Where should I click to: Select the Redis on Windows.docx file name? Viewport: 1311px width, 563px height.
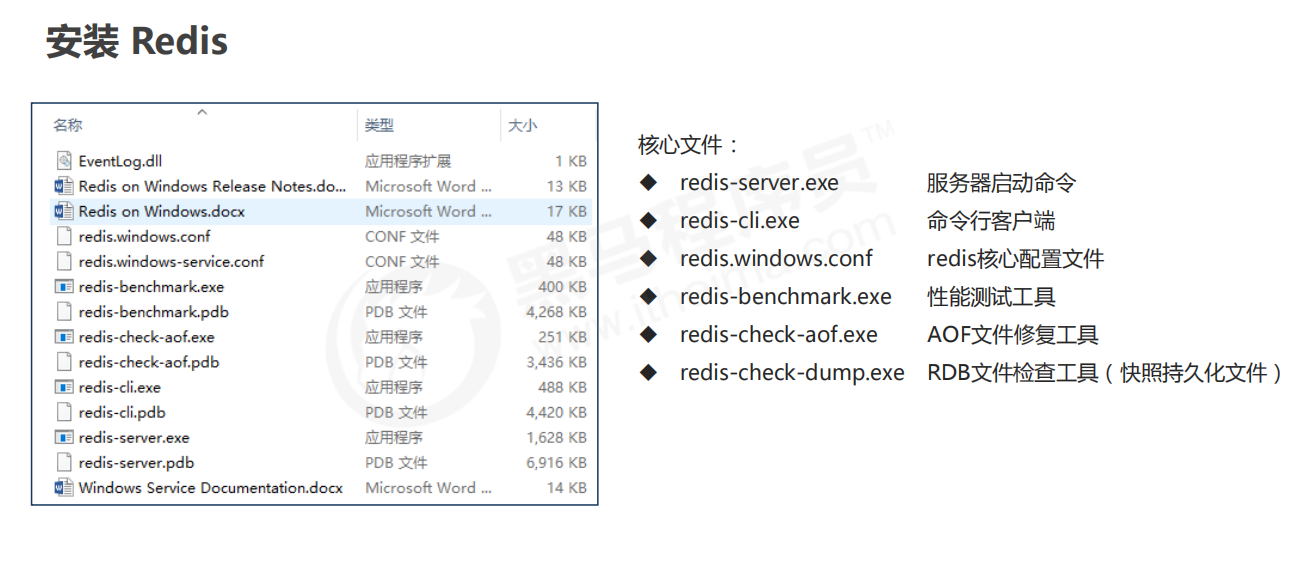[x=162, y=211]
